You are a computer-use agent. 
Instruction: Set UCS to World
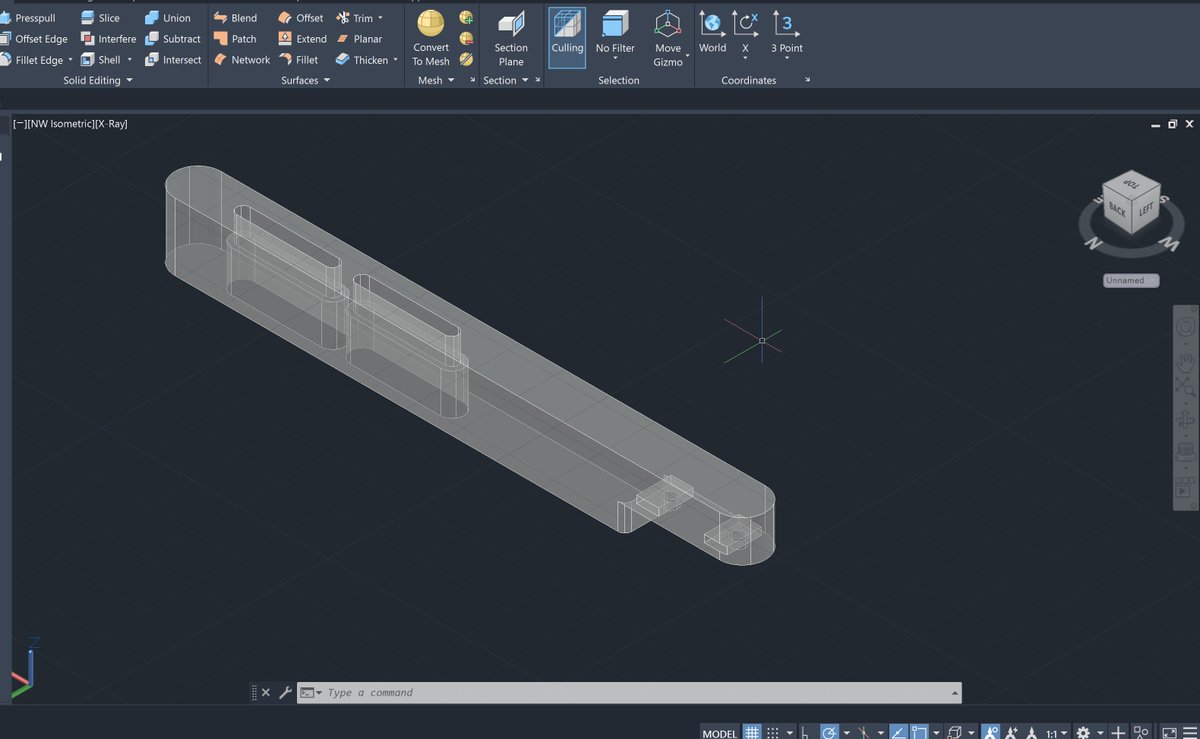click(712, 32)
